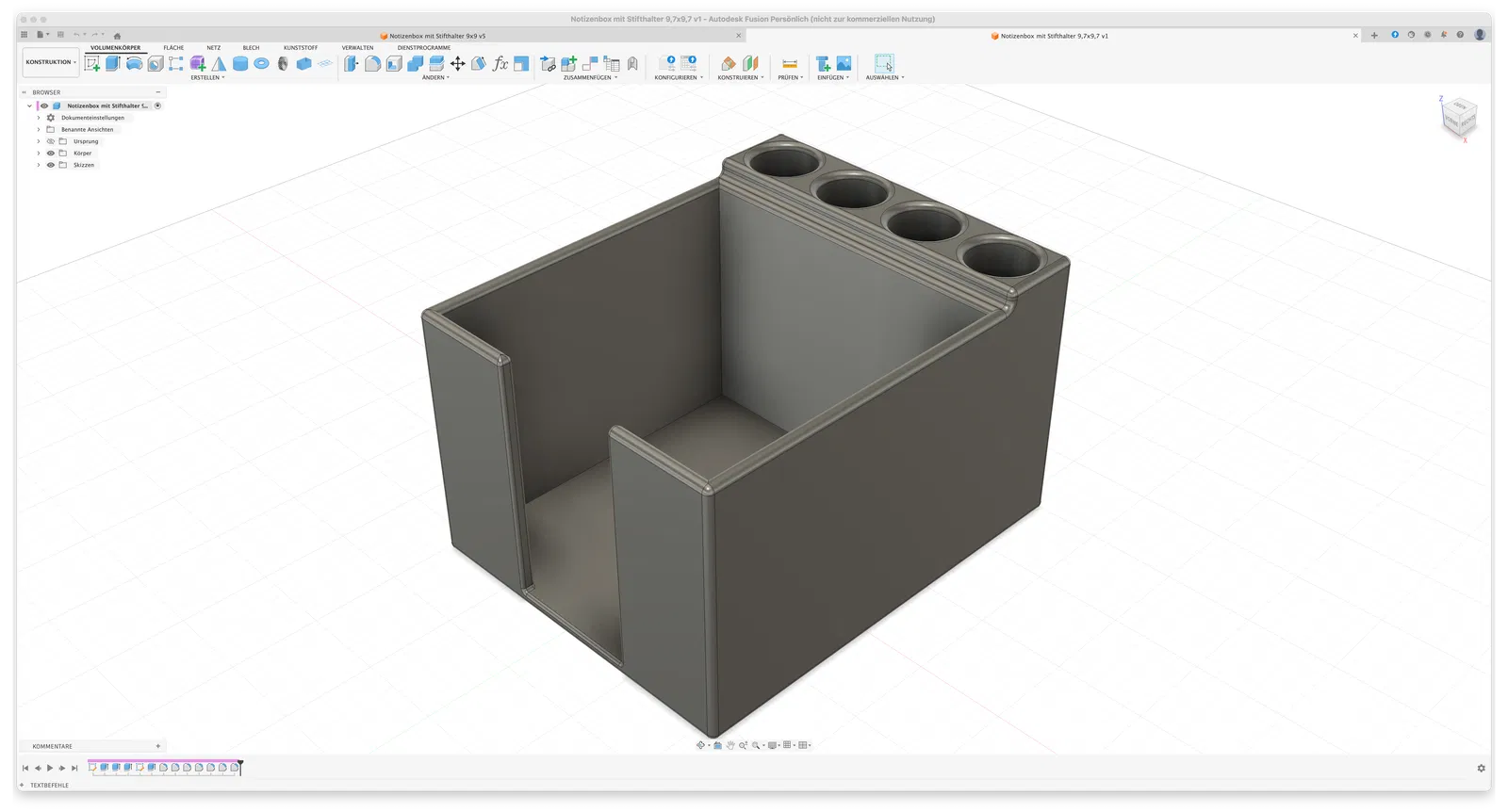
Task: Expand the Körper folder
Action: point(39,153)
